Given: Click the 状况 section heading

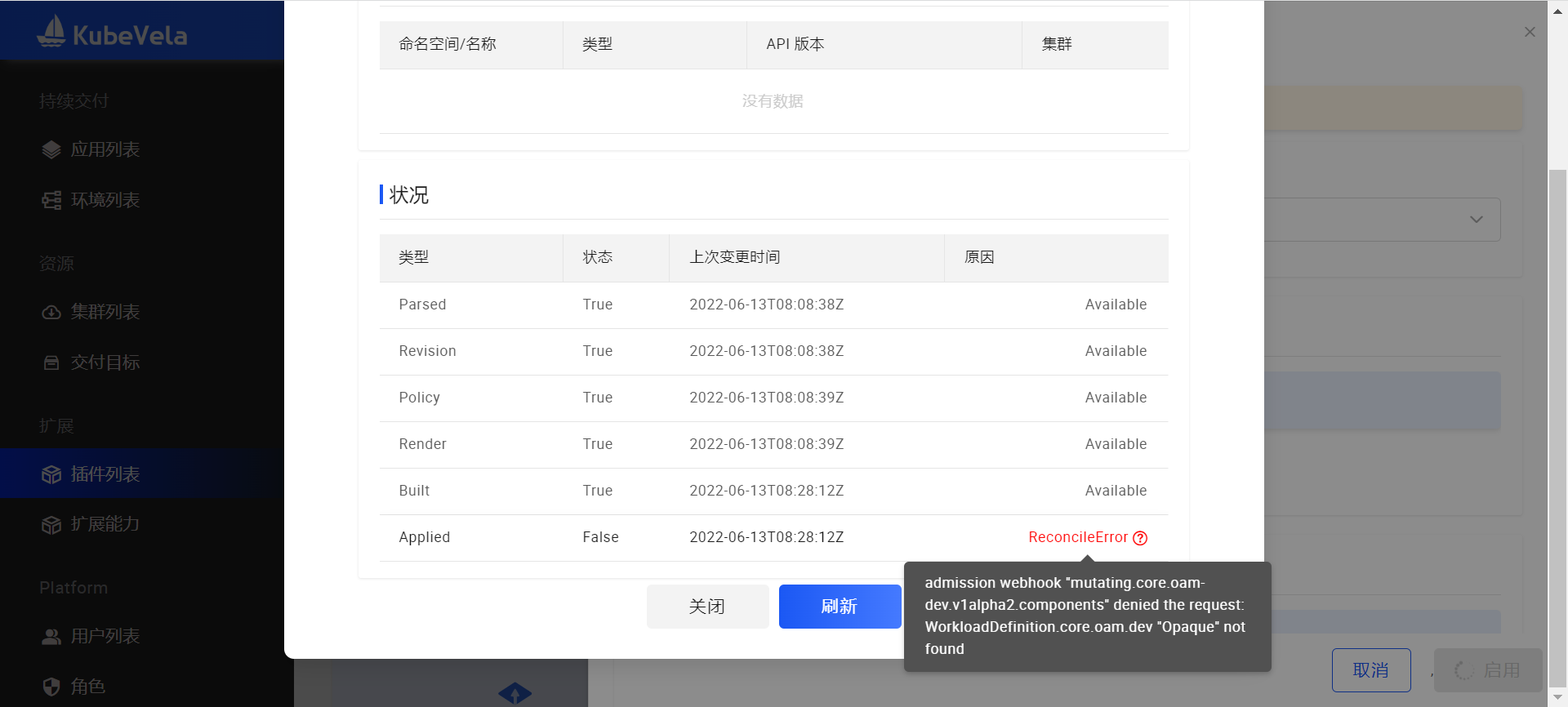Looking at the screenshot, I should pos(409,195).
